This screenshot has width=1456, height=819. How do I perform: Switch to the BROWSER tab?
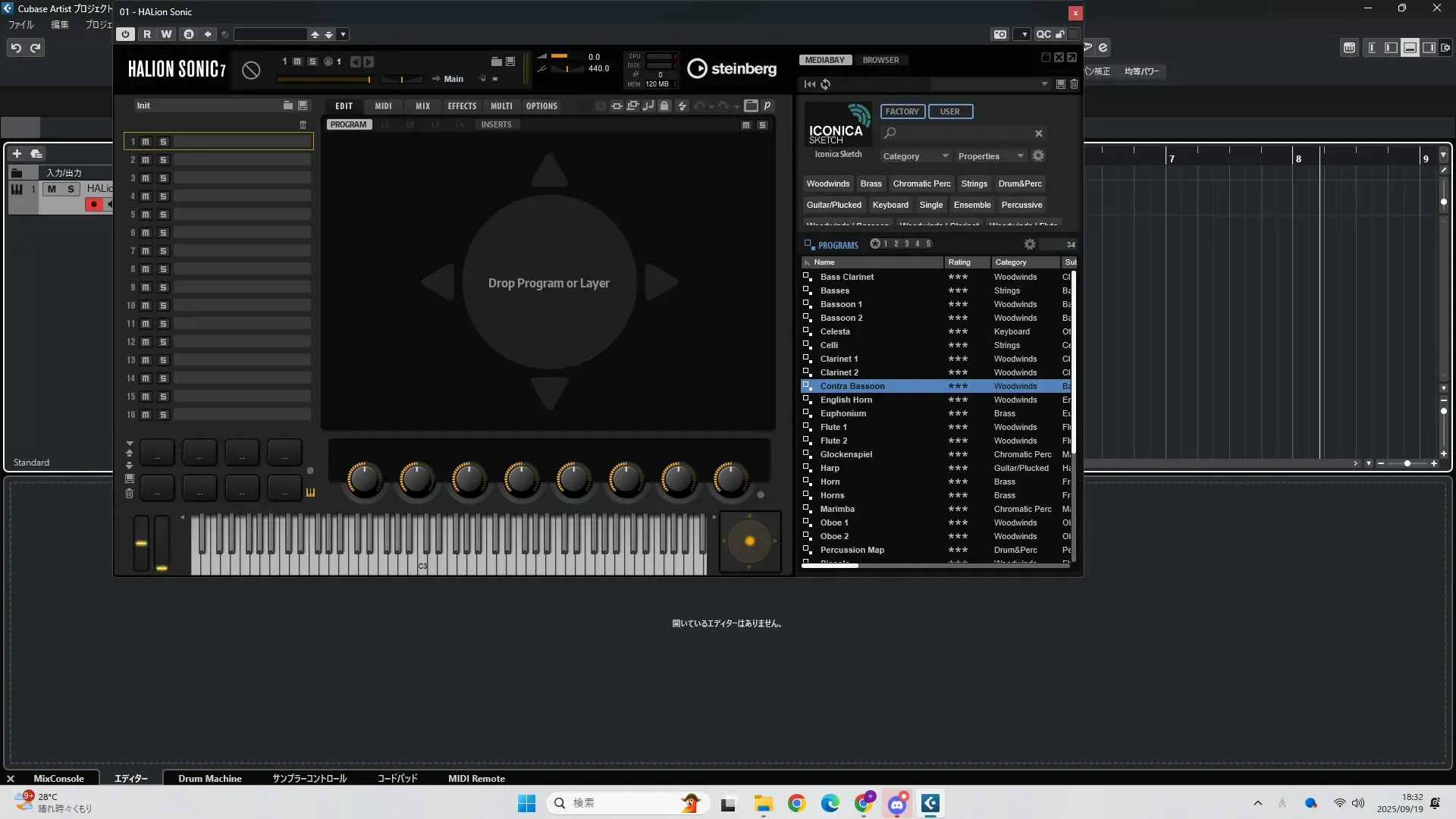point(880,60)
